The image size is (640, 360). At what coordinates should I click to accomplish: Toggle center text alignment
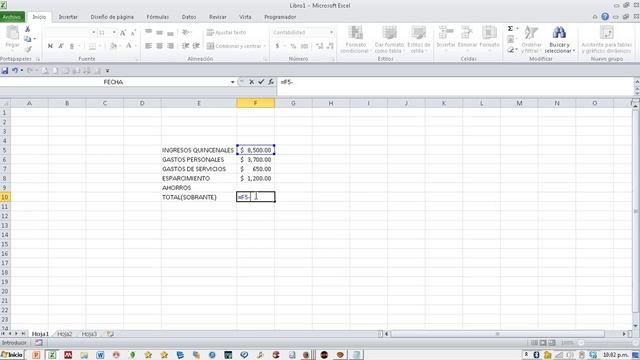160,46
